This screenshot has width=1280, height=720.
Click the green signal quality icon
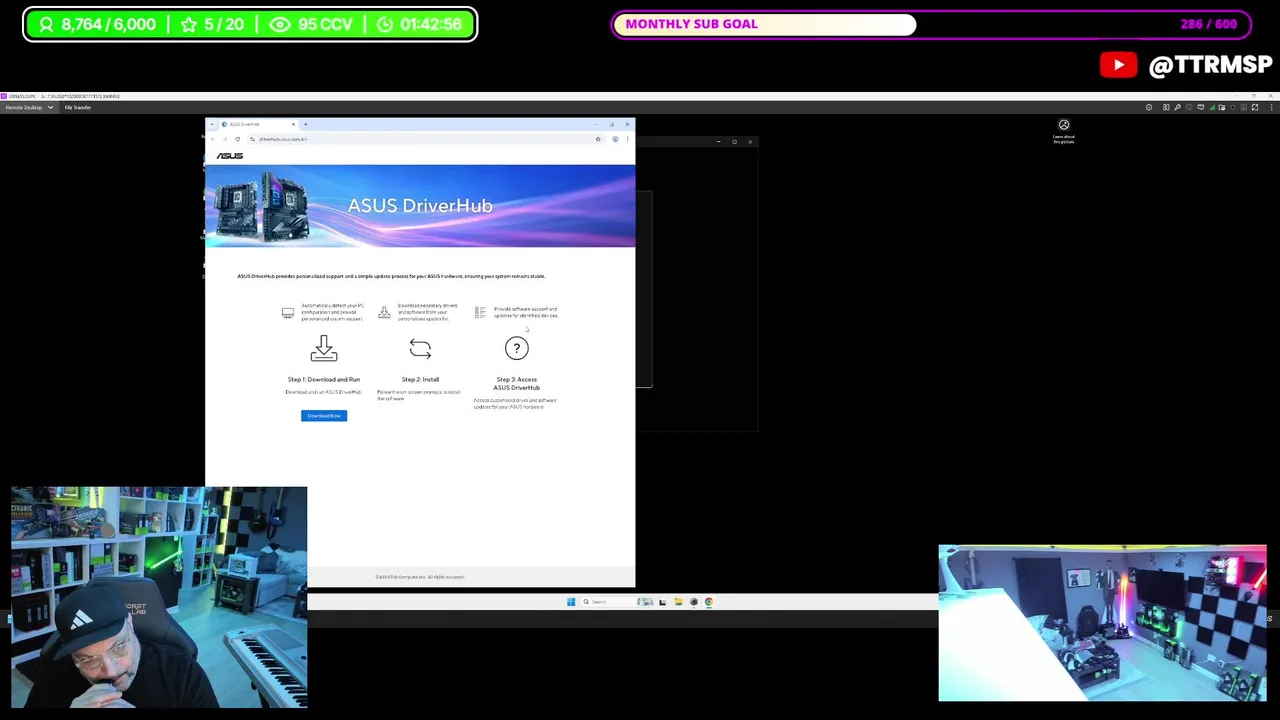tap(1212, 107)
